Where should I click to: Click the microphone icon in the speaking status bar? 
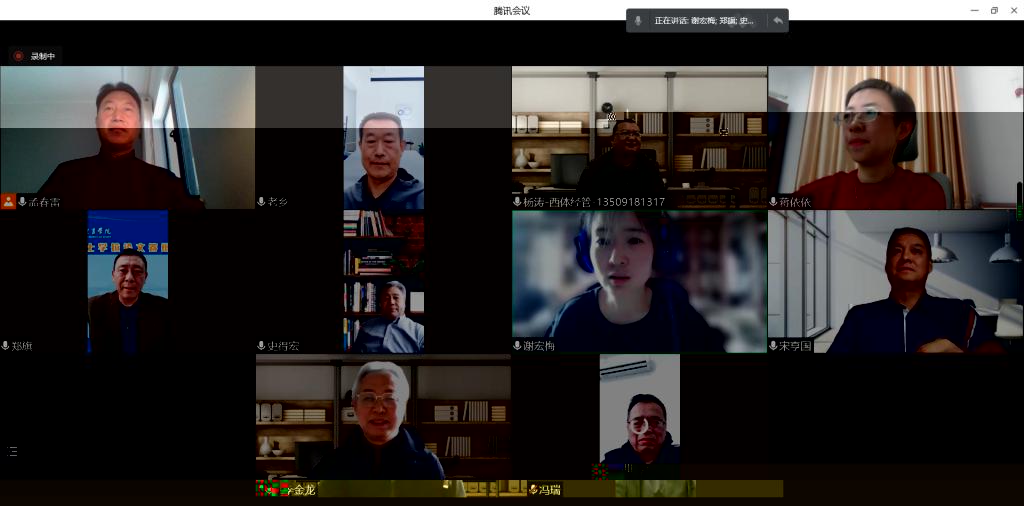(639, 20)
